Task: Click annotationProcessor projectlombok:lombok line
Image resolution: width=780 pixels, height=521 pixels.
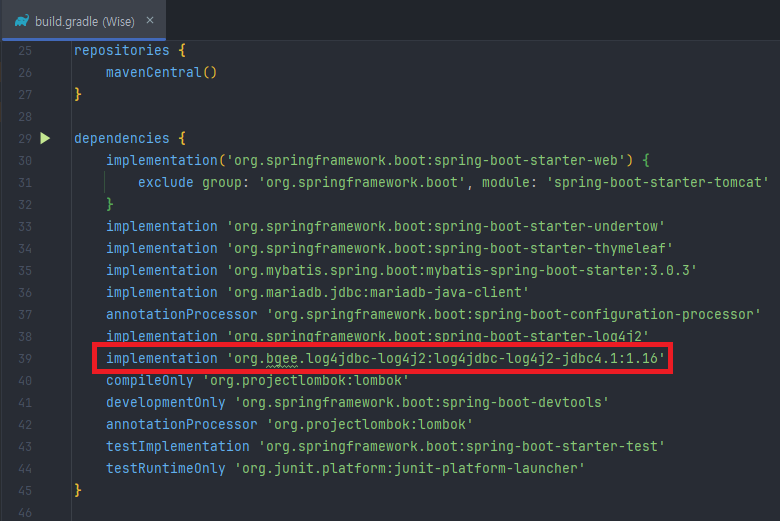Action: (290, 424)
